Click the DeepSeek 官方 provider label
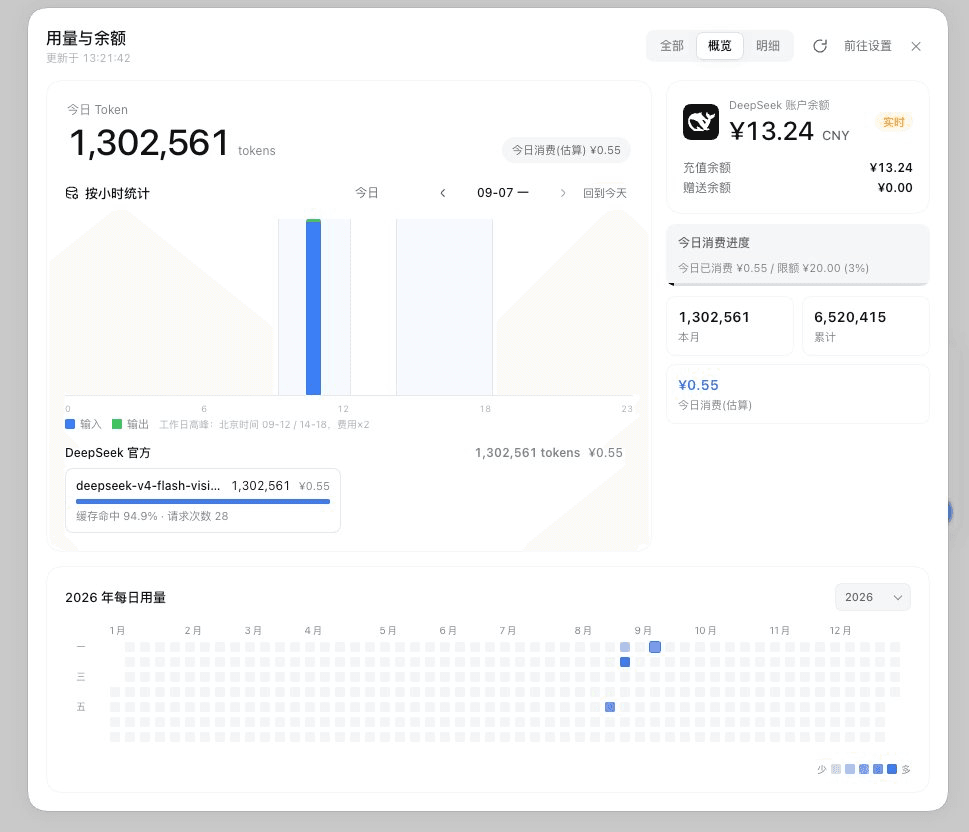This screenshot has width=969, height=832. [x=108, y=452]
